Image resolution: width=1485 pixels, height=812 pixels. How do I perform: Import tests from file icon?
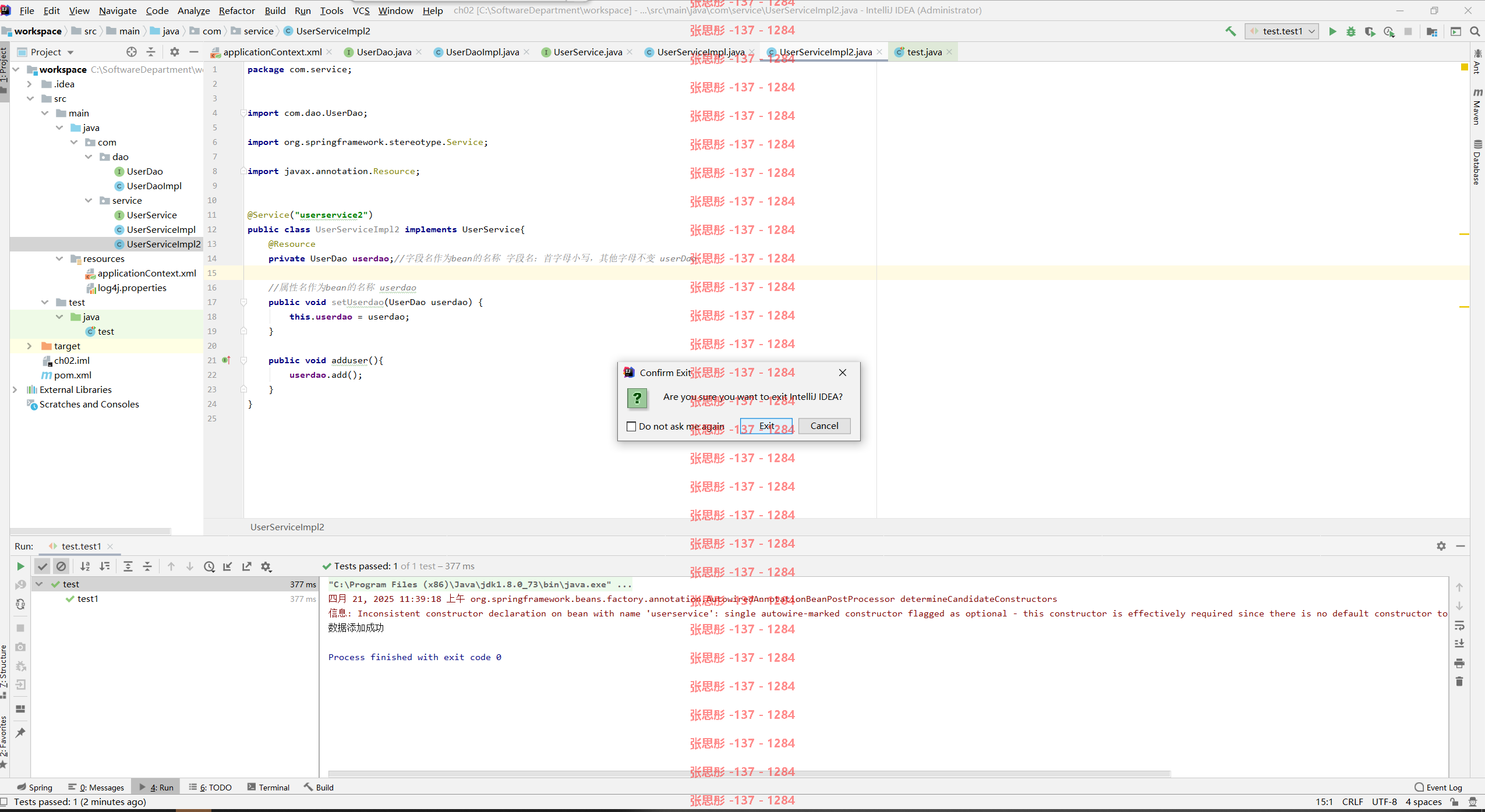[x=228, y=566]
